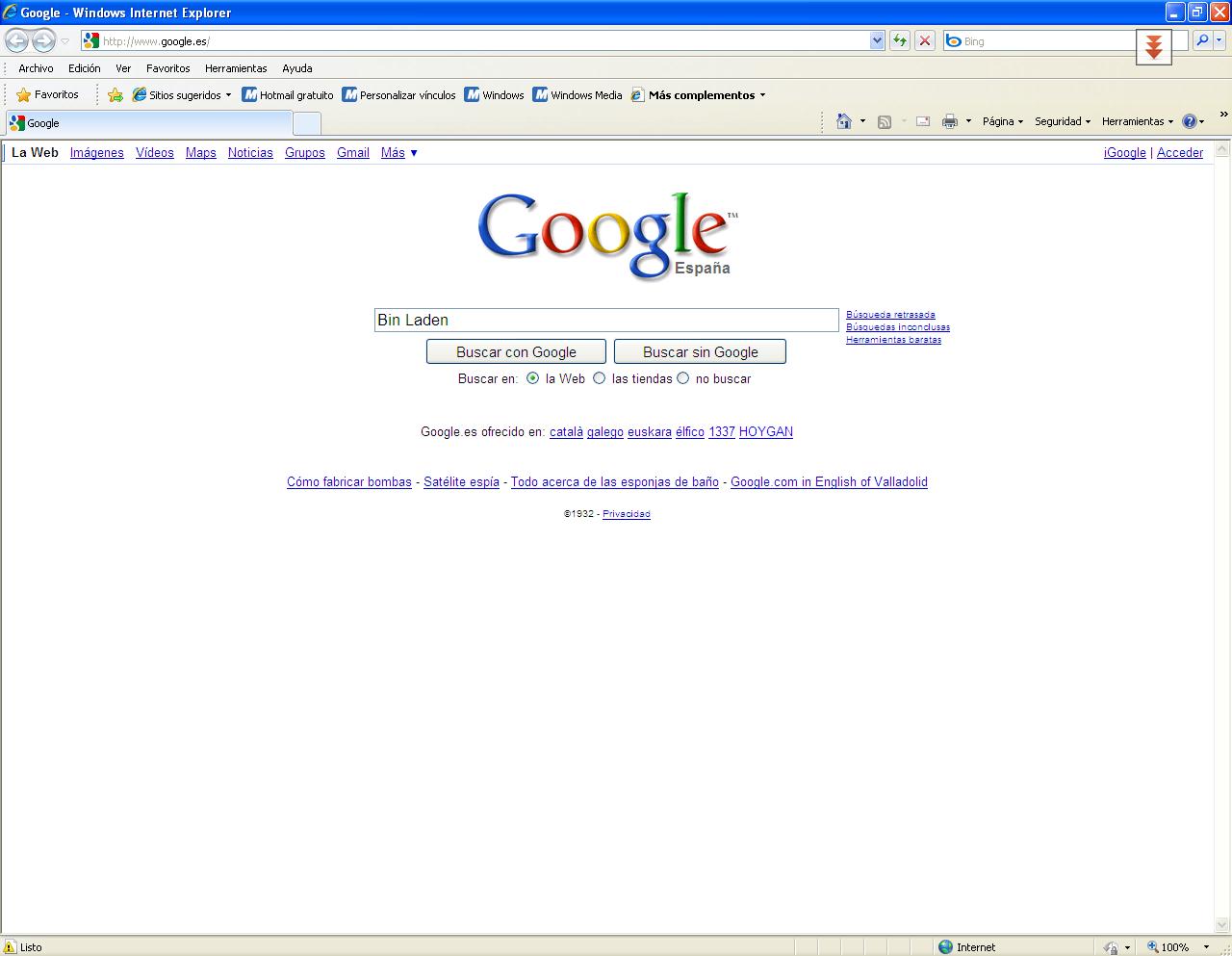Image resolution: width=1232 pixels, height=956 pixels.
Task: Open the Help question mark icon
Action: 1190,121
